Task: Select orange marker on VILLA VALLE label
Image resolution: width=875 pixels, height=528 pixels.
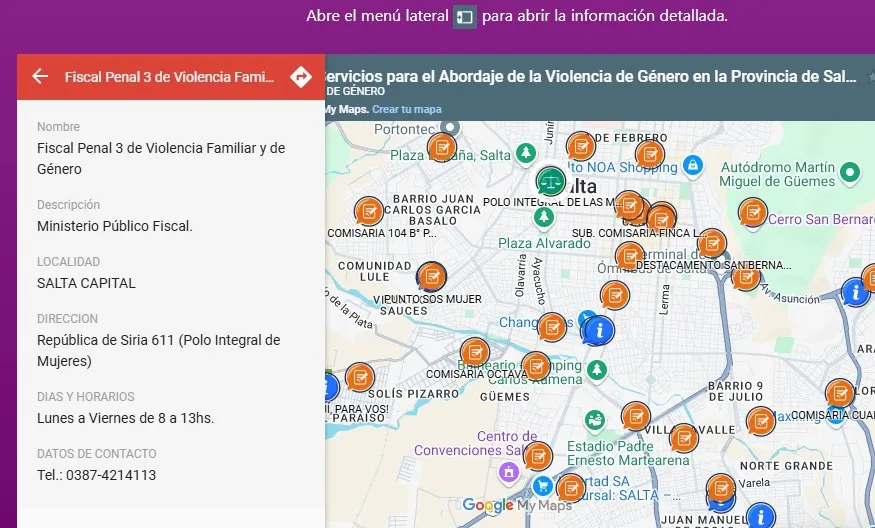Action: 684,438
